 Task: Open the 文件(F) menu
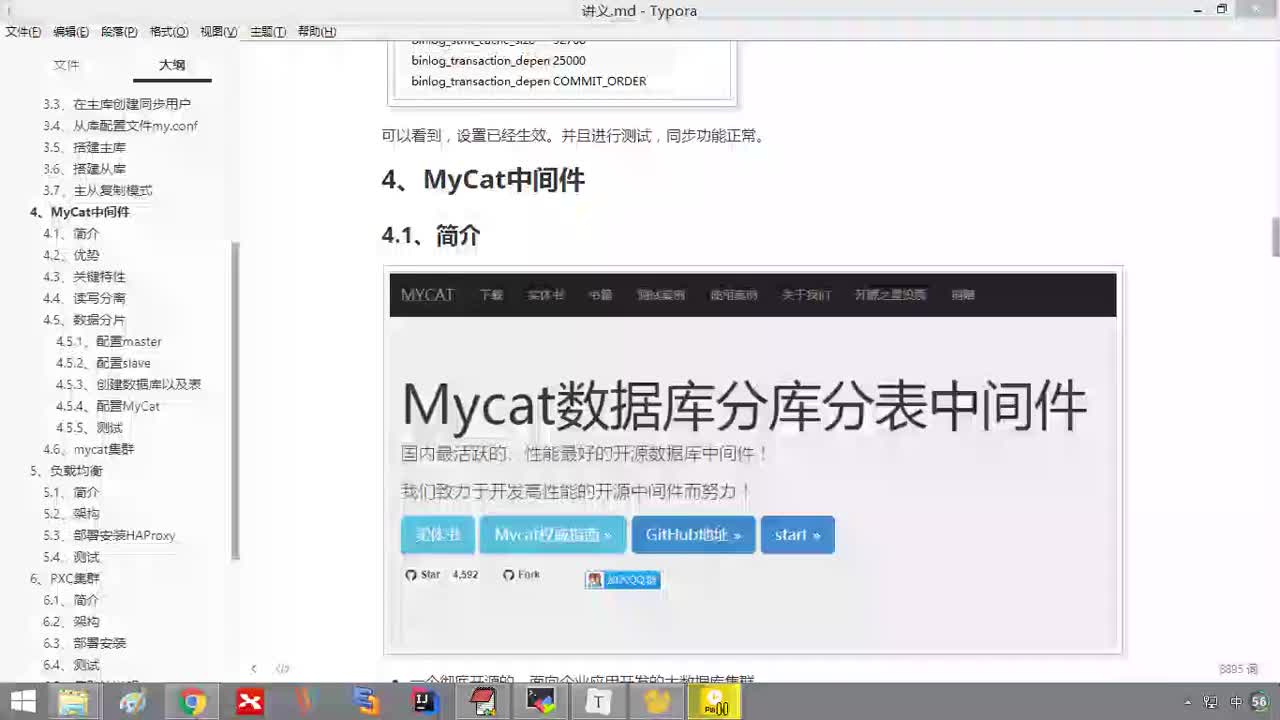[x=23, y=32]
